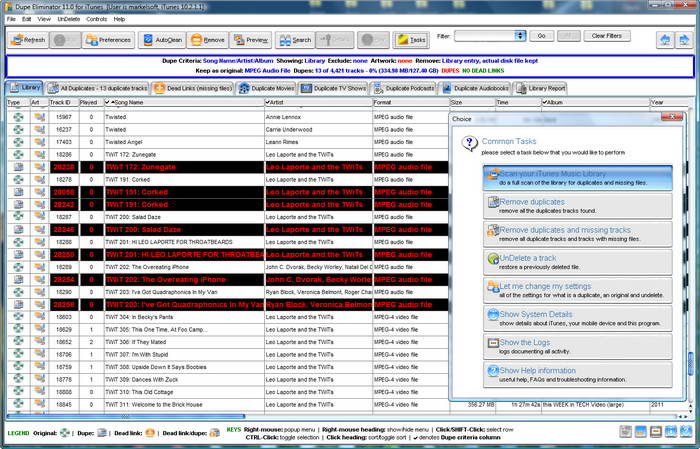This screenshot has width=700, height=449.
Task: Open the Preview toolbar button
Action: (x=251, y=40)
